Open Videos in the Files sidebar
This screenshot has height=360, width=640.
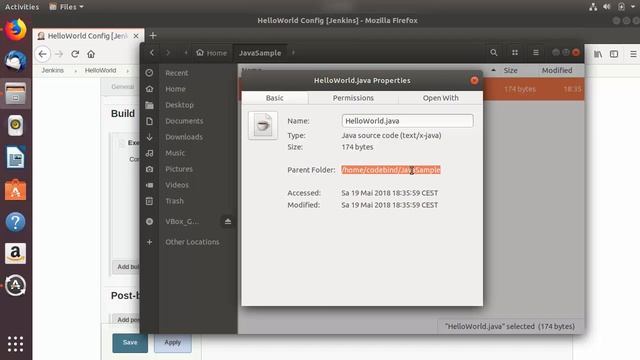coord(177,185)
